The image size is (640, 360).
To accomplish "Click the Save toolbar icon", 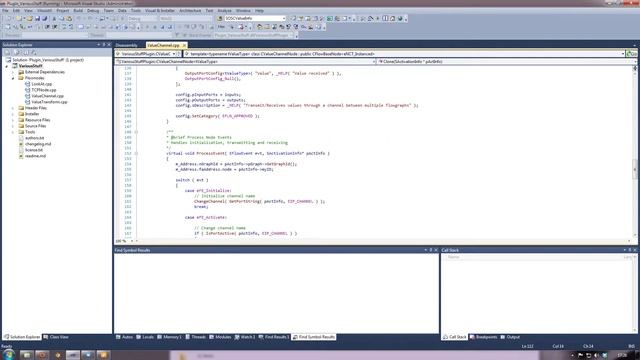I will point(37,19).
